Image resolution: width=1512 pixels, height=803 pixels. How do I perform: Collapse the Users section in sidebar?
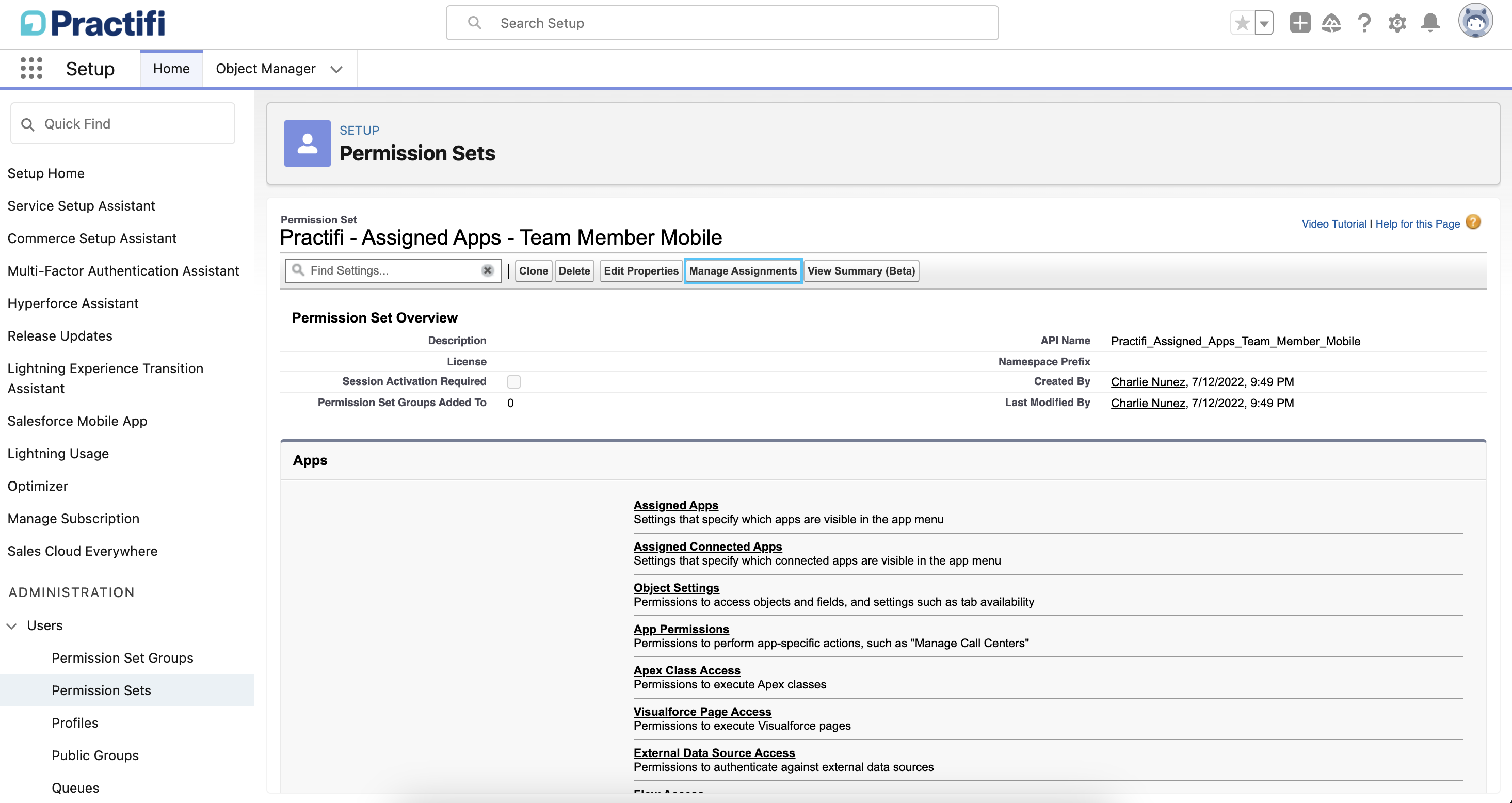(x=11, y=625)
